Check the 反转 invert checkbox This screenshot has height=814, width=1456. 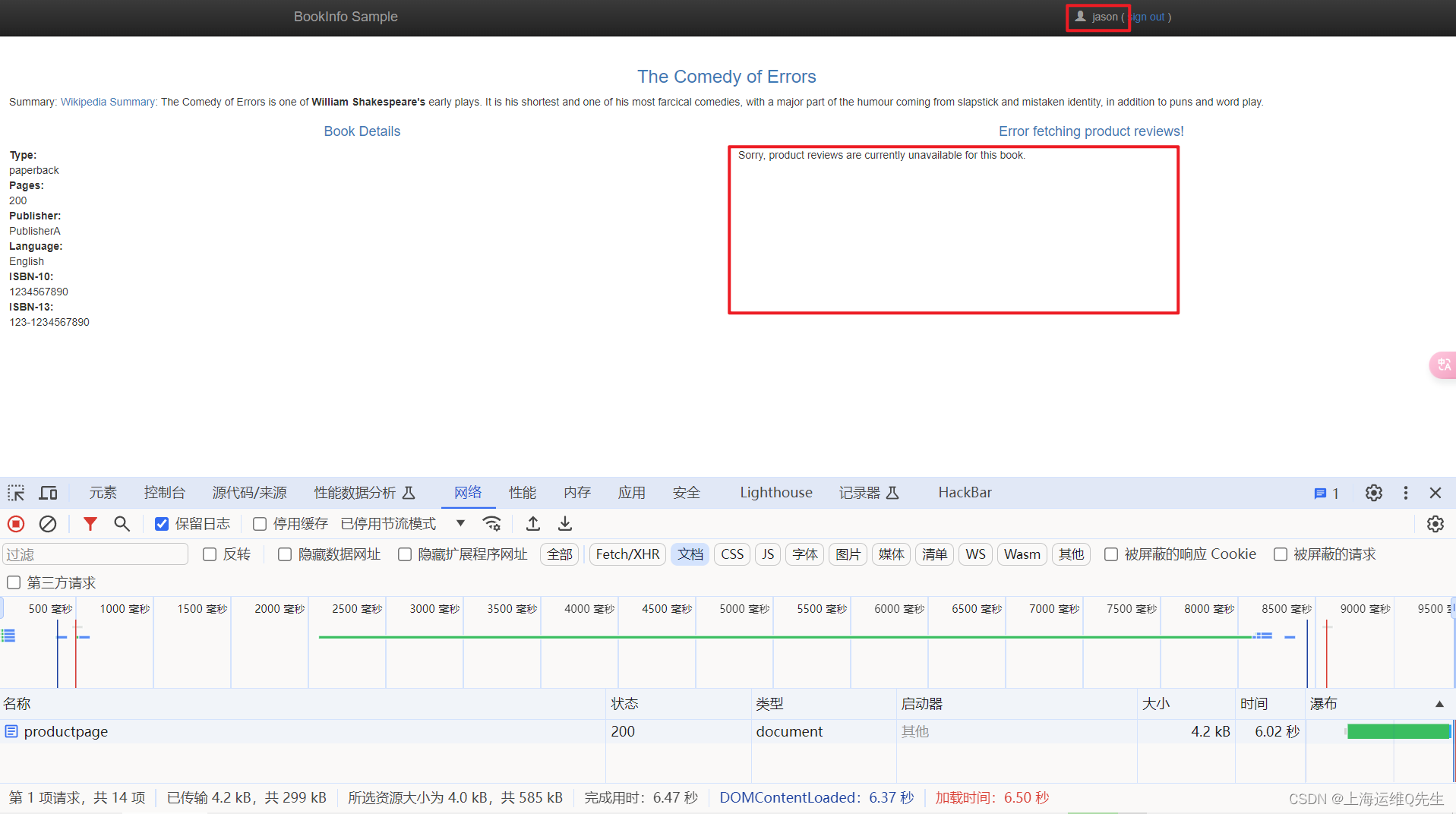coord(210,554)
